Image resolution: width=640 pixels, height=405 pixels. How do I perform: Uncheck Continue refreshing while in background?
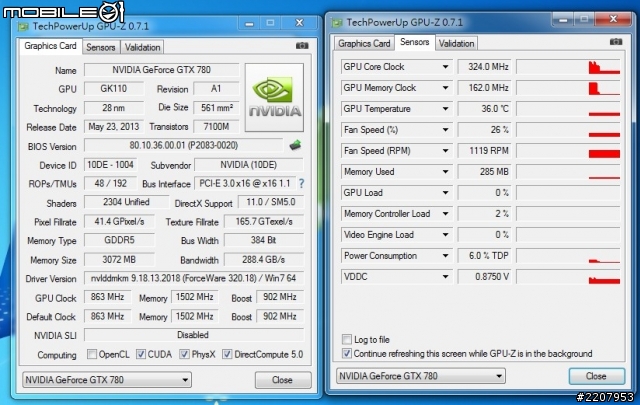click(x=347, y=353)
